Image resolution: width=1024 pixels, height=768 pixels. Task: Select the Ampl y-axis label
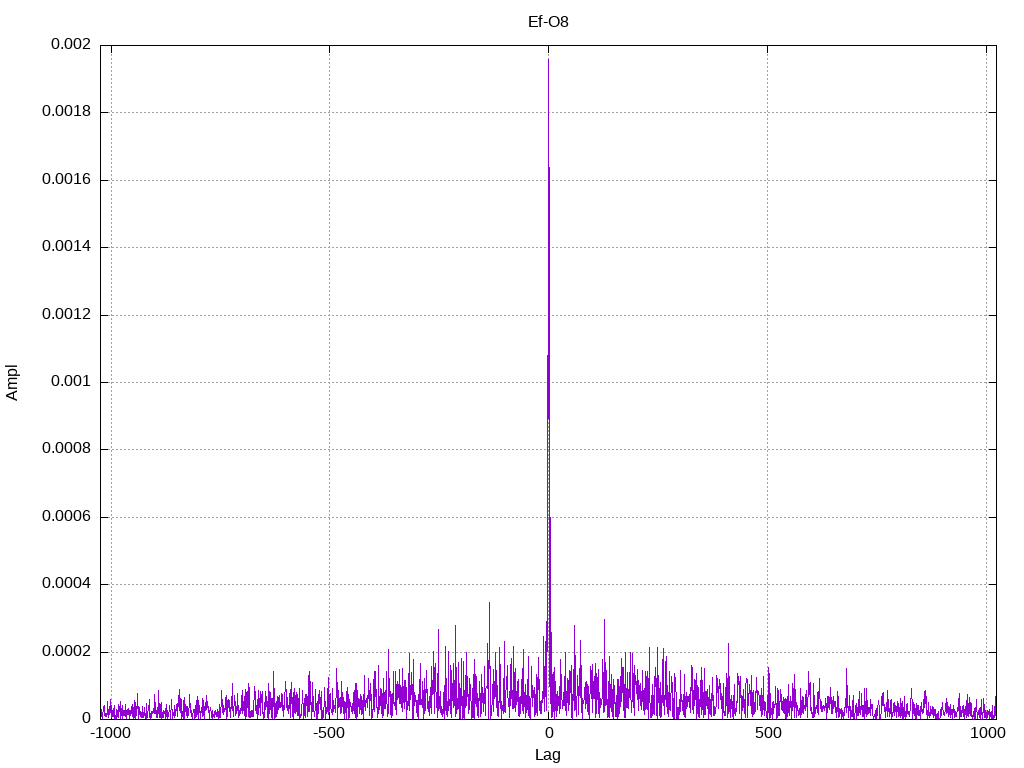[x=12, y=382]
